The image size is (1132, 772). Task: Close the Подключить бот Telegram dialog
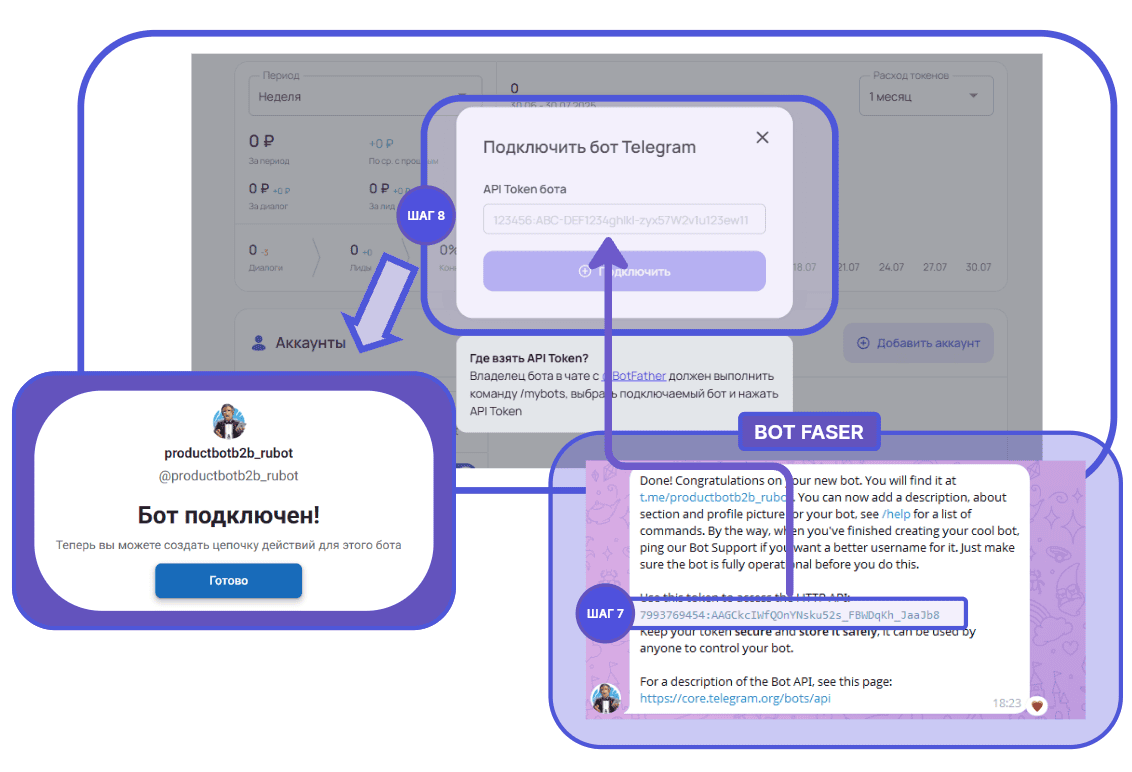pyautogui.click(x=762, y=138)
